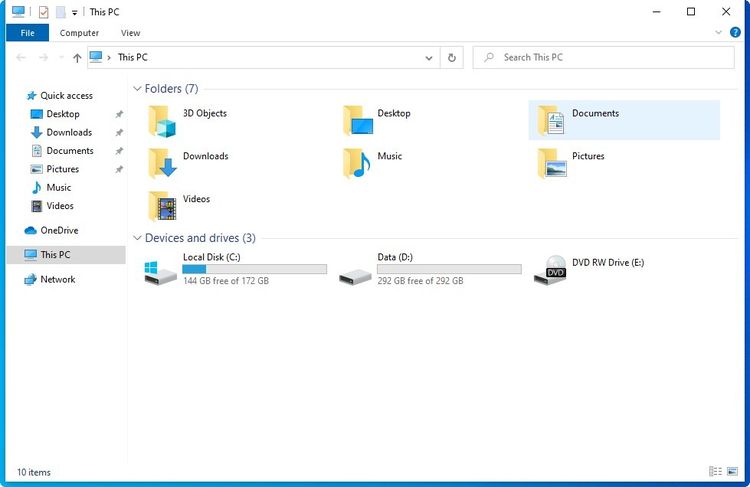Open the Music folder icon in Folders
The image size is (750, 487).
pos(357,163)
